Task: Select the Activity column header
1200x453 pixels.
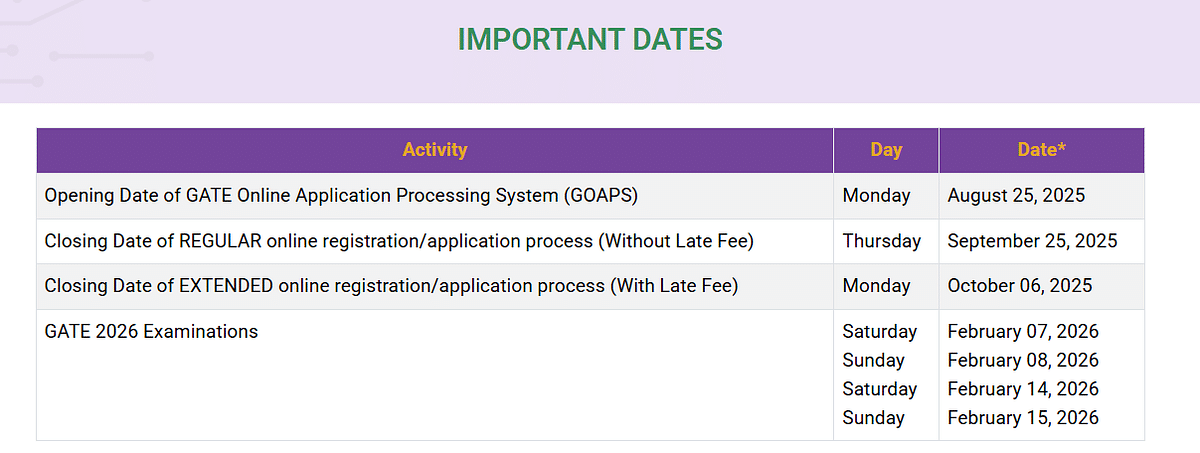Action: [435, 150]
